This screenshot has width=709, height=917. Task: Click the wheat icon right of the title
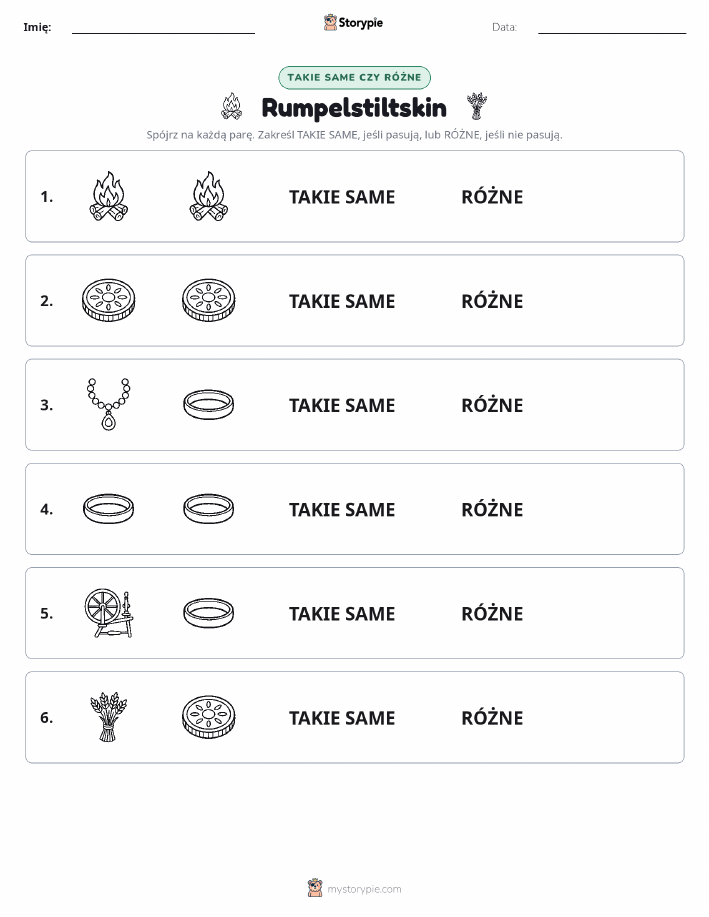pos(477,106)
